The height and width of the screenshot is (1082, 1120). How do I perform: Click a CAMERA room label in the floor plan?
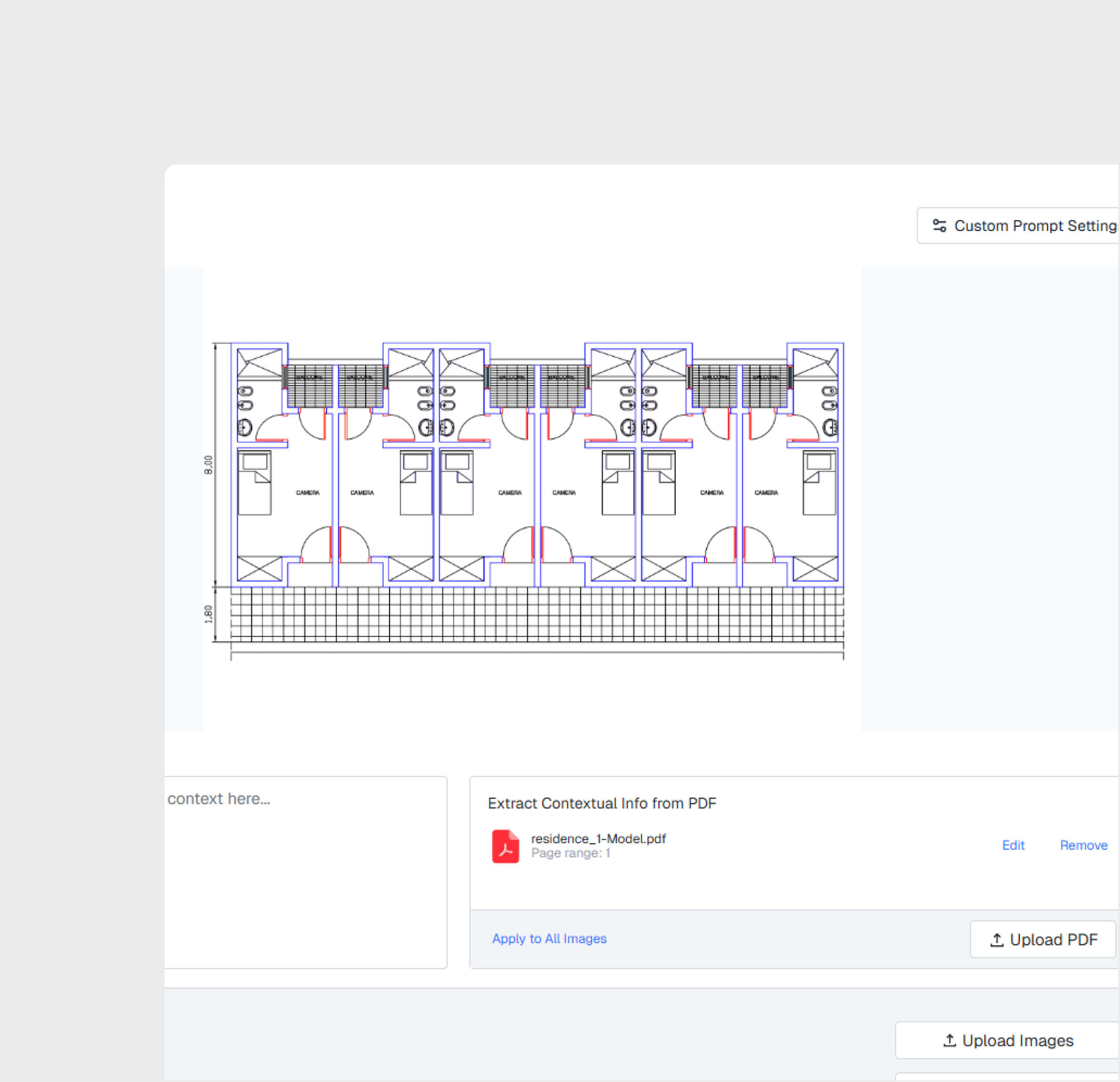(x=307, y=492)
